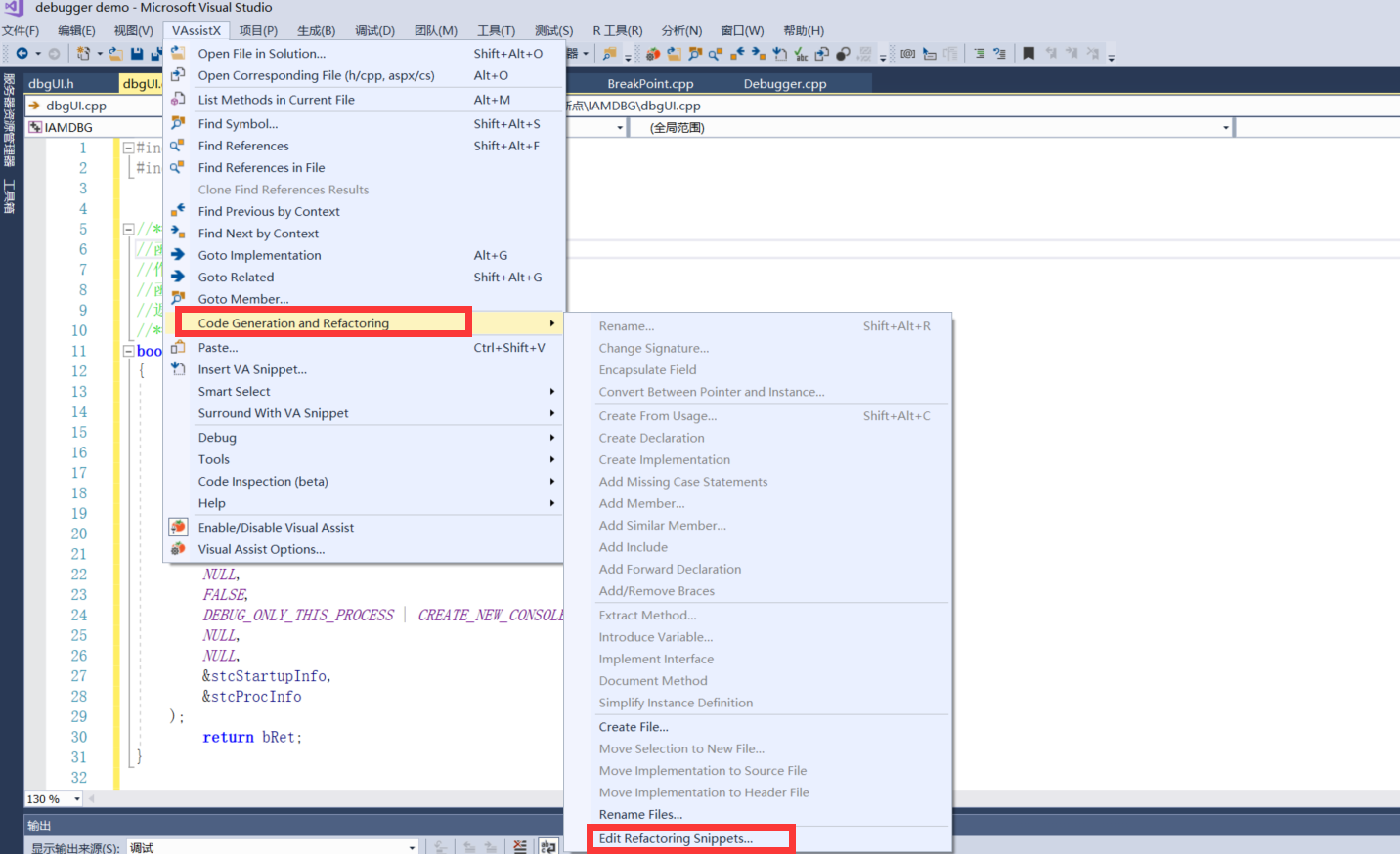Click the [@] toolbar icon
This screenshot has width=1400, height=854.
point(907,54)
